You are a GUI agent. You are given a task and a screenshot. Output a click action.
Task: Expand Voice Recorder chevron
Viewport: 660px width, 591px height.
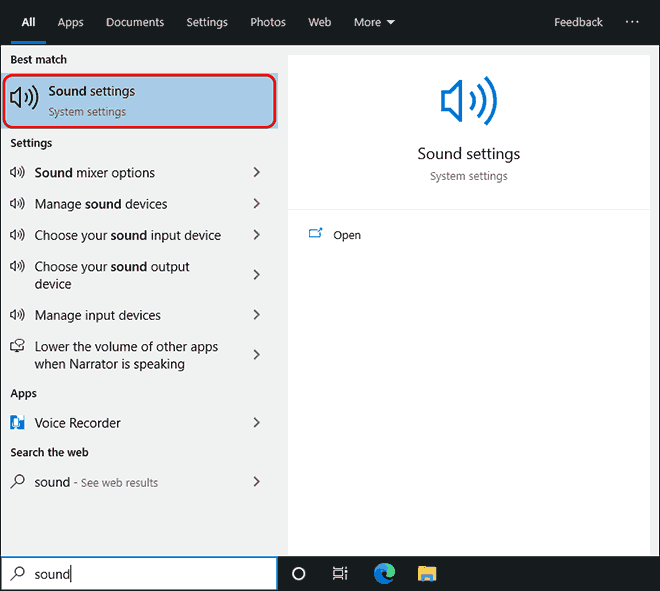coord(256,423)
